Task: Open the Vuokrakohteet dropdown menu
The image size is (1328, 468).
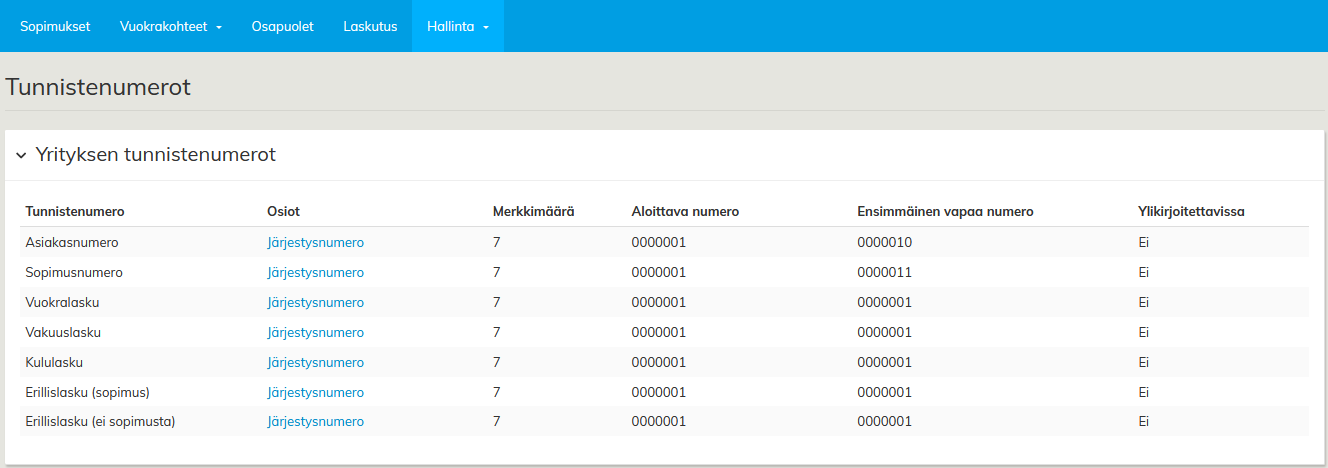Action: coord(170,27)
